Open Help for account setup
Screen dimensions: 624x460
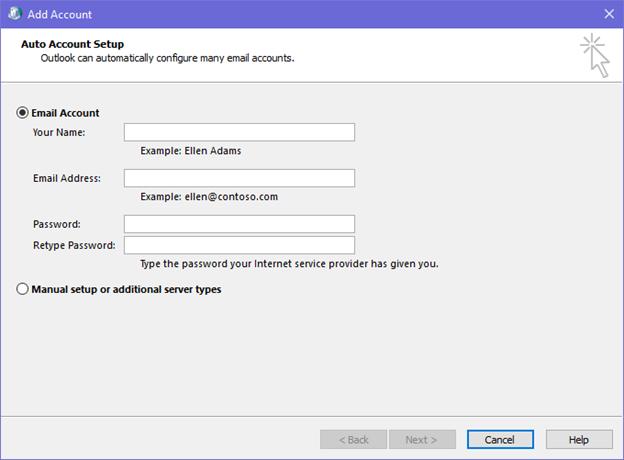click(x=579, y=440)
